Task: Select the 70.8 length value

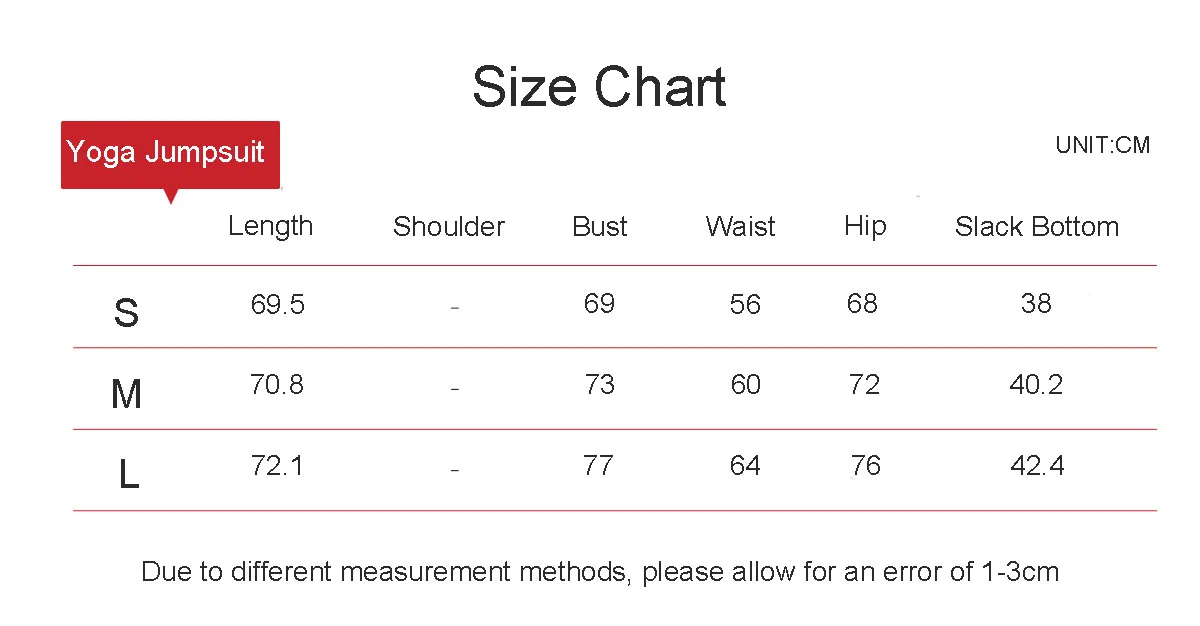Action: coord(277,384)
